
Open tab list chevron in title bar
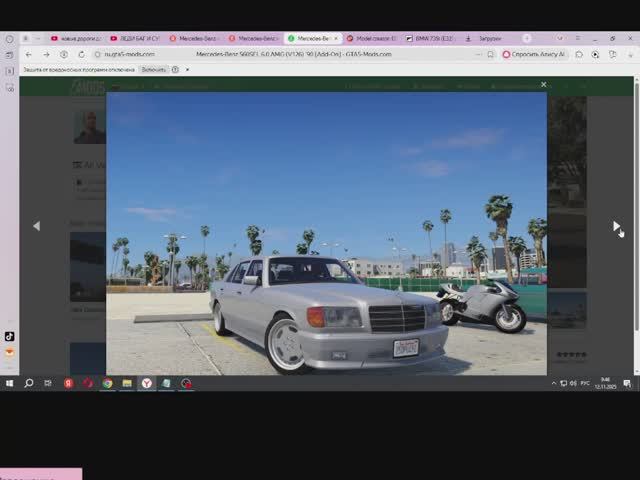coord(560,38)
